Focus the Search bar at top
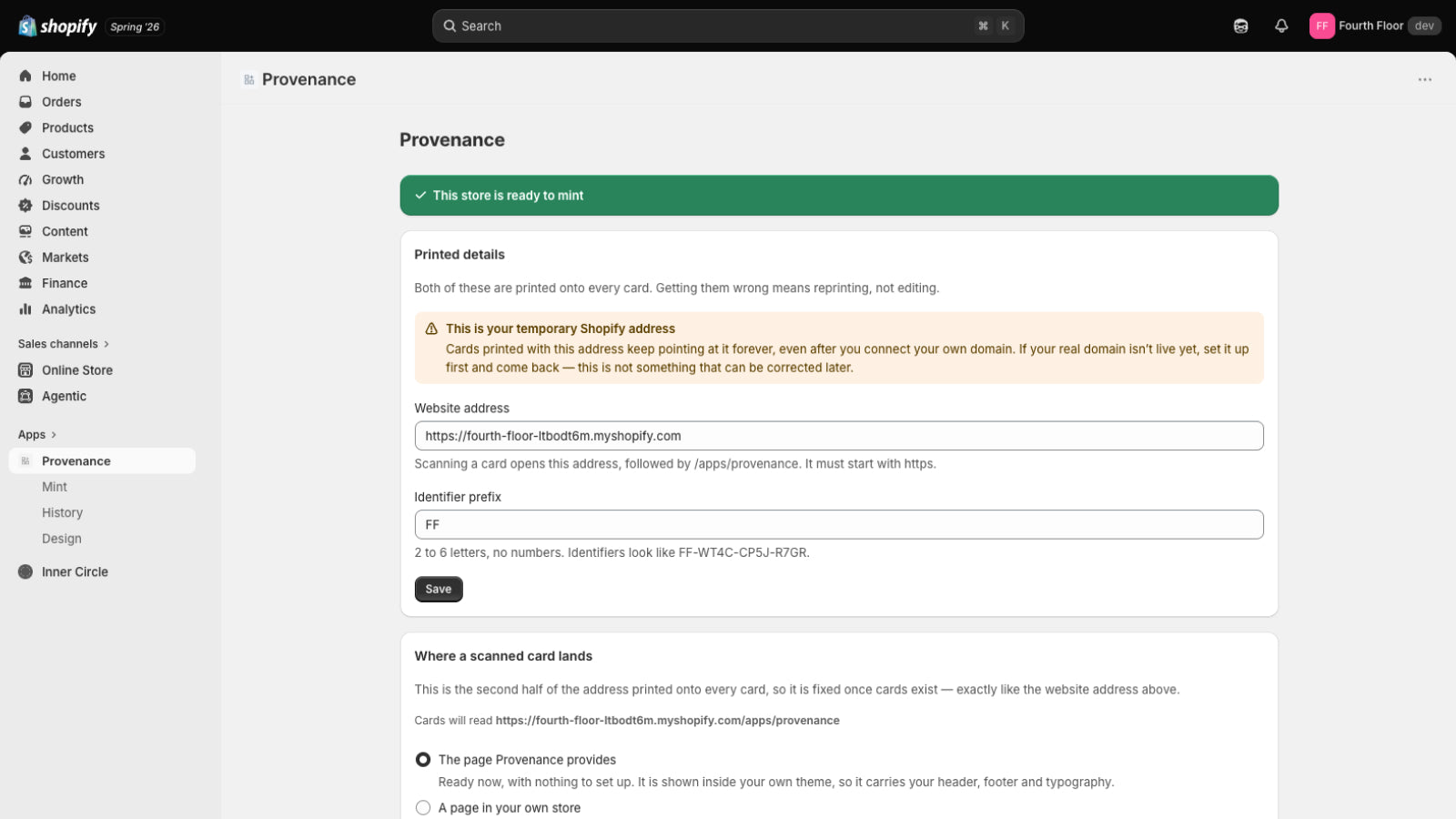Viewport: 1456px width, 819px height. tap(728, 25)
